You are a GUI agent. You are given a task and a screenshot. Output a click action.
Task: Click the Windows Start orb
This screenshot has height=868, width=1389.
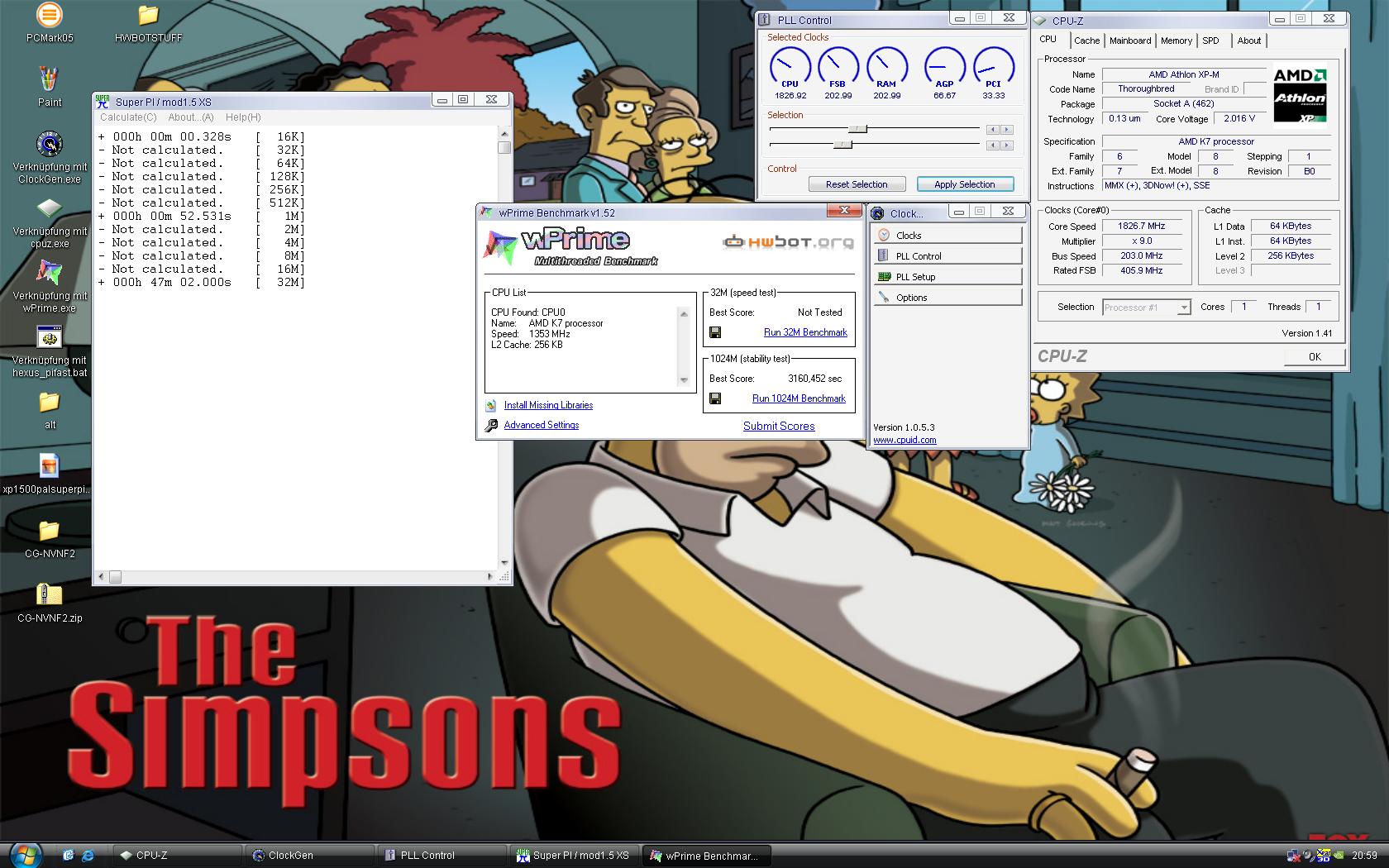25,855
